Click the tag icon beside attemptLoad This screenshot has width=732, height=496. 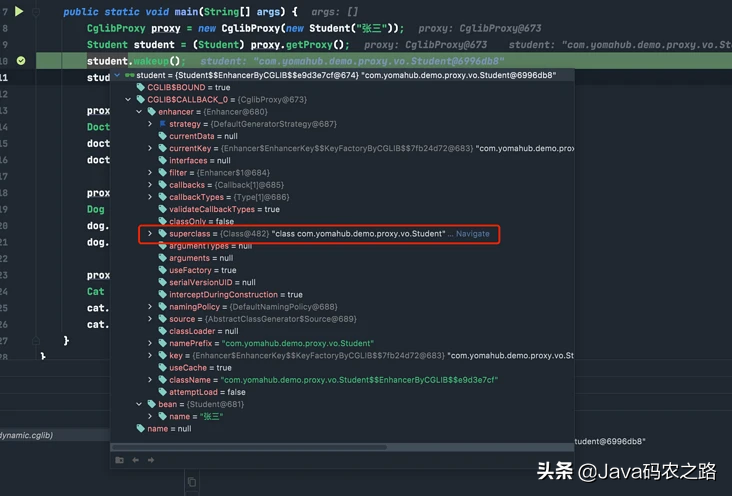[162, 392]
